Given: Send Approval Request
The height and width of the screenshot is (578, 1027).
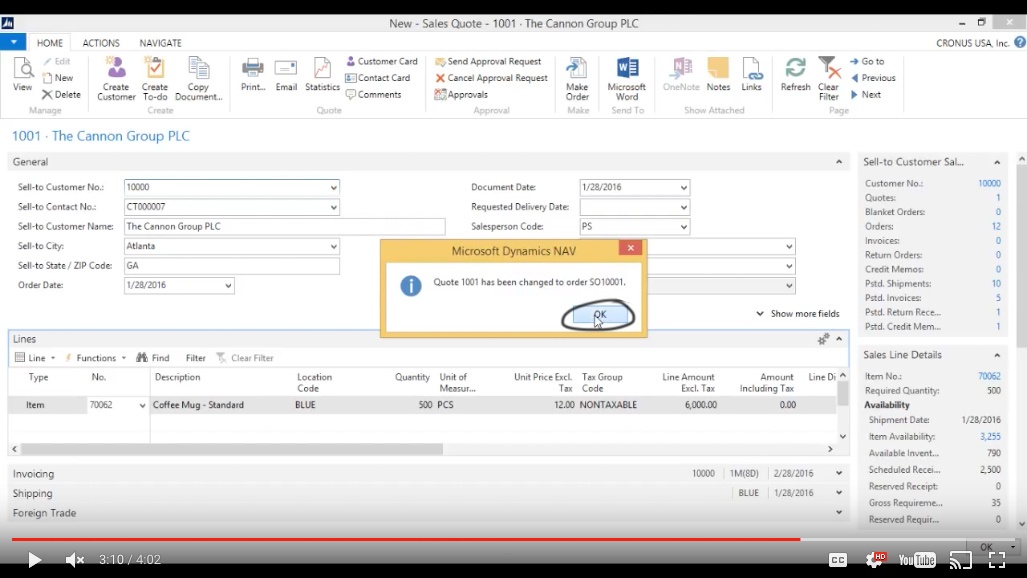Looking at the screenshot, I should point(488,61).
